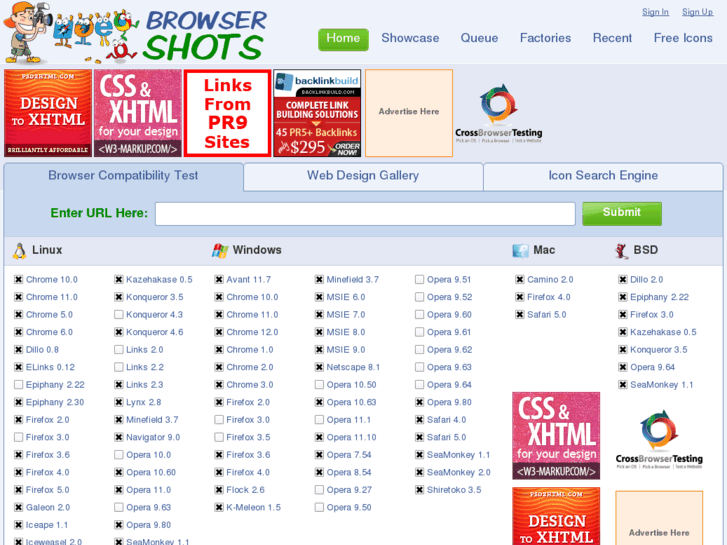The width and height of the screenshot is (727, 545).
Task: Open the Factories page
Action: (x=545, y=38)
